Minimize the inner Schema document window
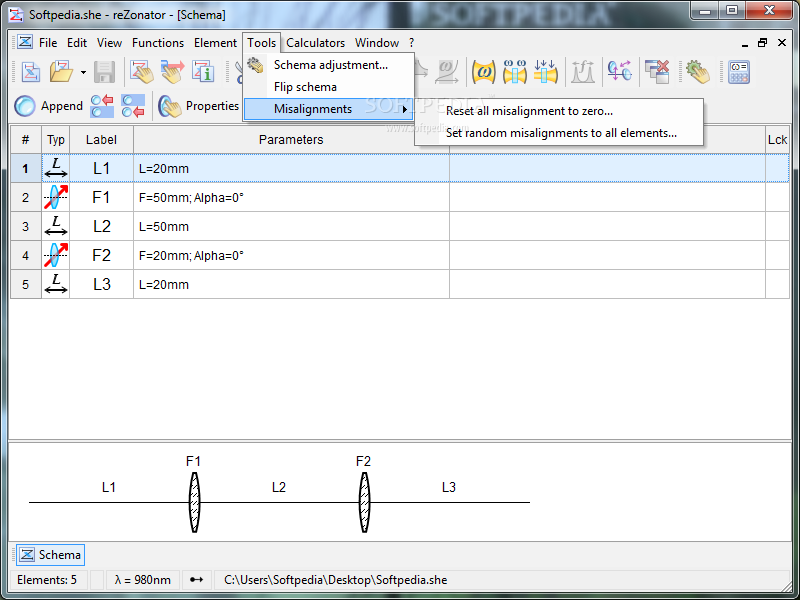This screenshot has width=800, height=600. (745, 44)
